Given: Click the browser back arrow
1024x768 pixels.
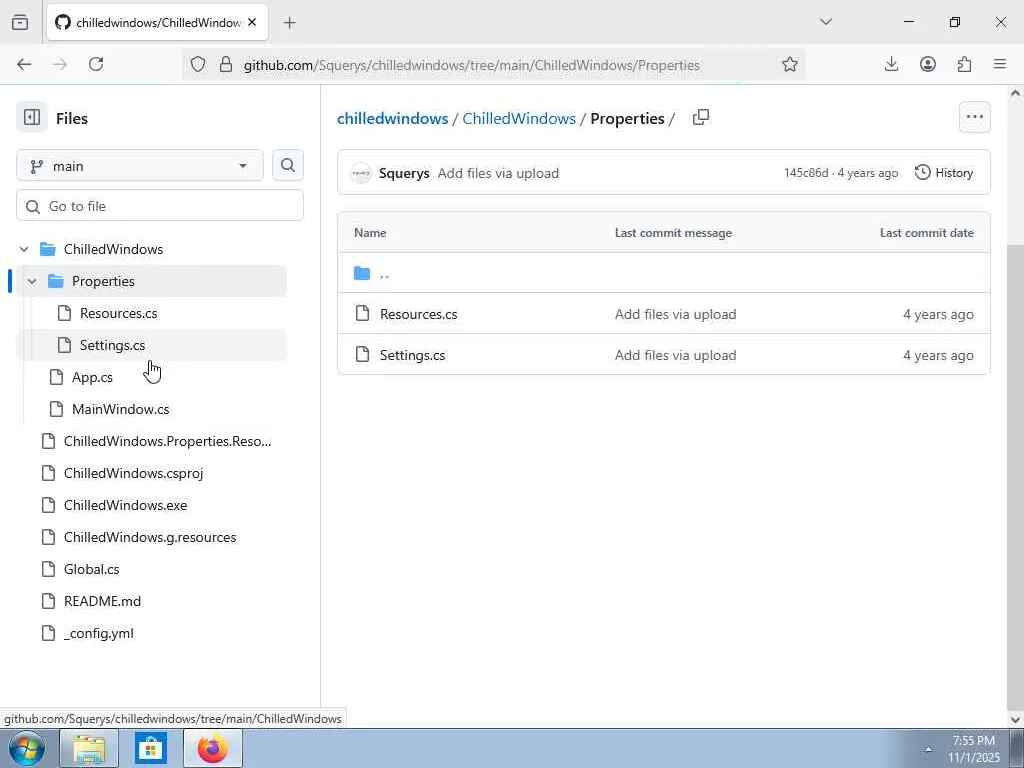Looking at the screenshot, I should click(x=24, y=64).
